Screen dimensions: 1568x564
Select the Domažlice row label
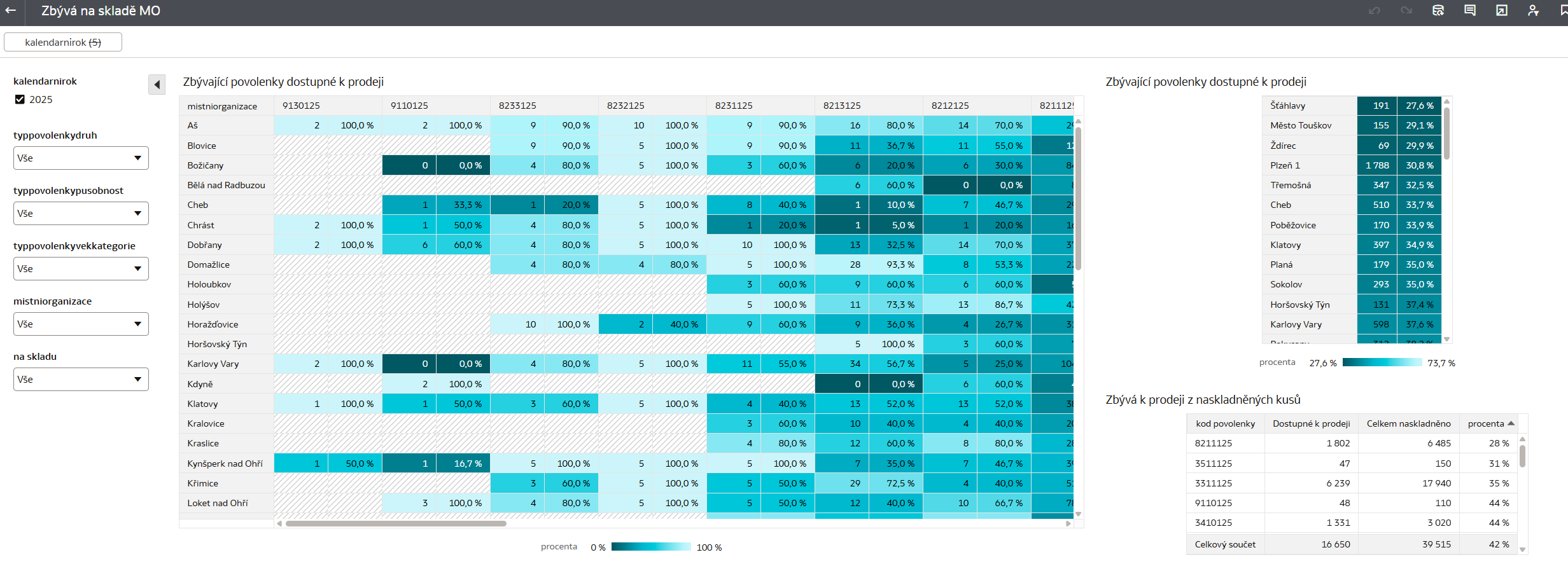pyautogui.click(x=227, y=265)
